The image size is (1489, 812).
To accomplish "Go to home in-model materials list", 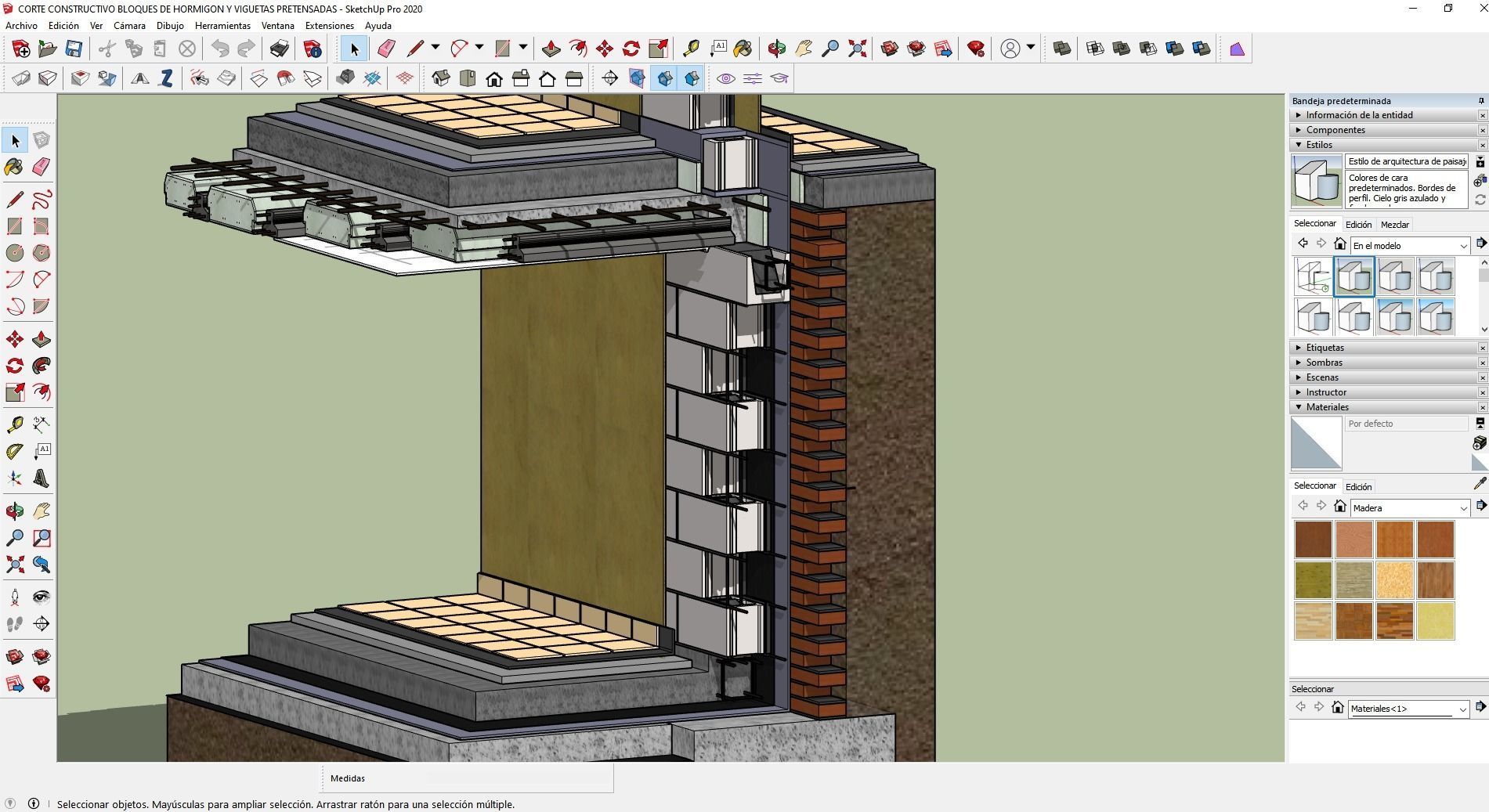I will coord(1339,506).
